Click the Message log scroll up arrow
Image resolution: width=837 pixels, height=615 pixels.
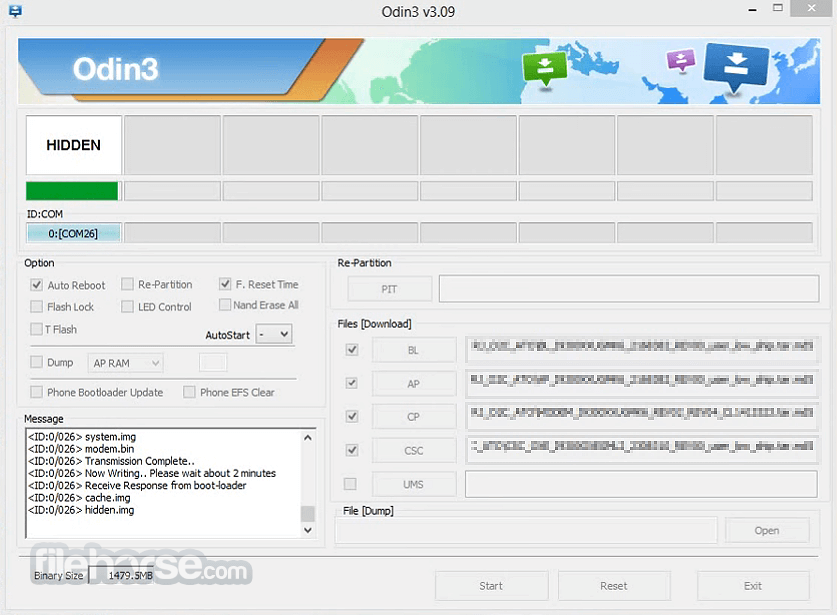click(307, 438)
